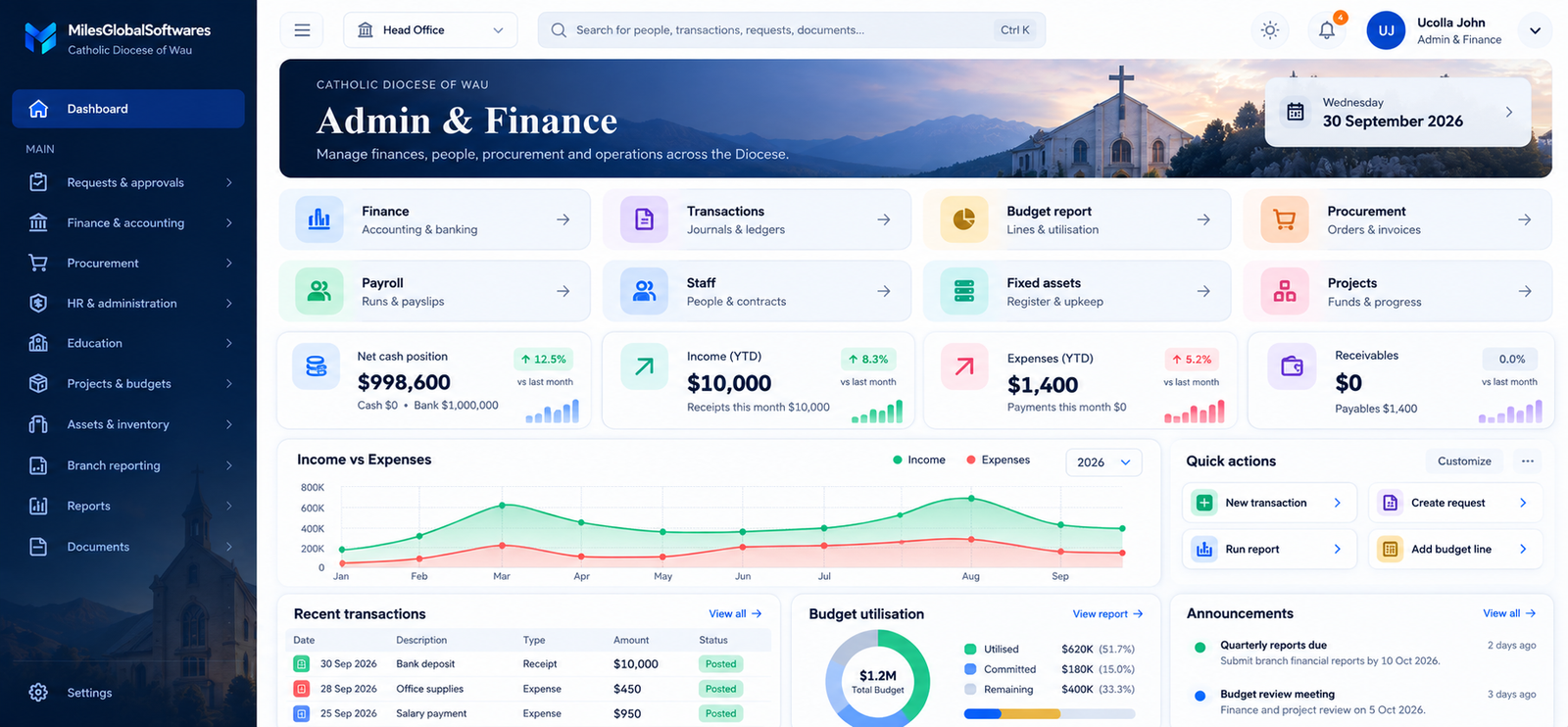
Task: Open the Finance card bar-chart icon
Action: [x=319, y=219]
